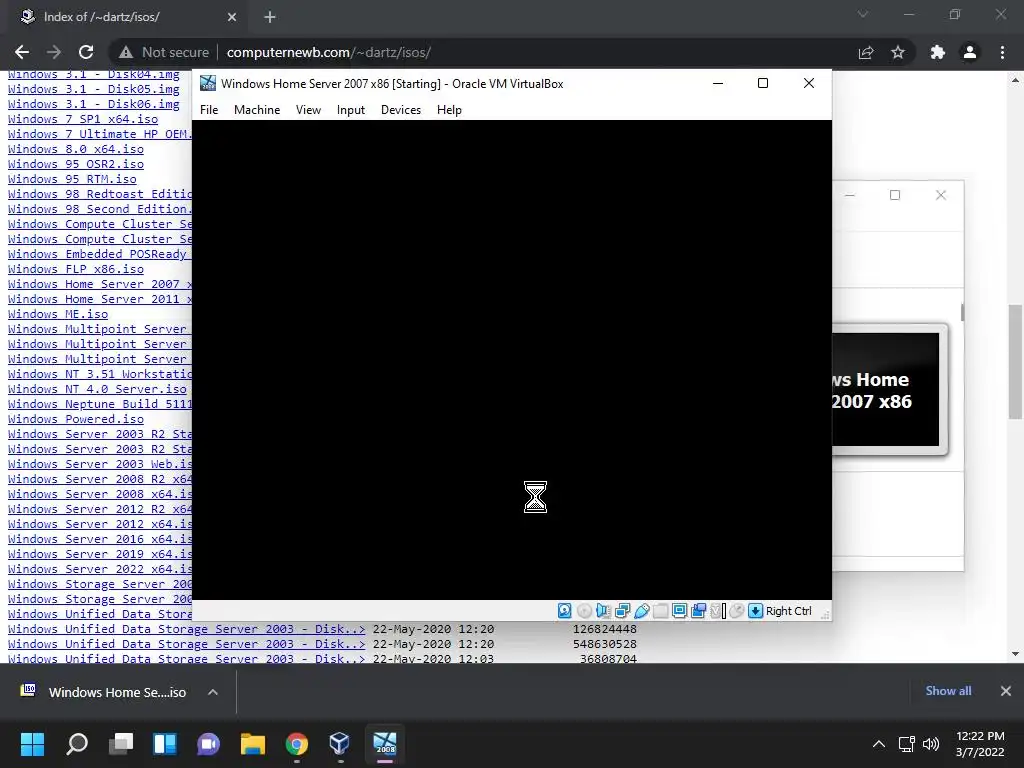Open the Windows 95 OSR2.iso link
Image resolution: width=1024 pixels, height=768 pixels.
click(x=76, y=164)
